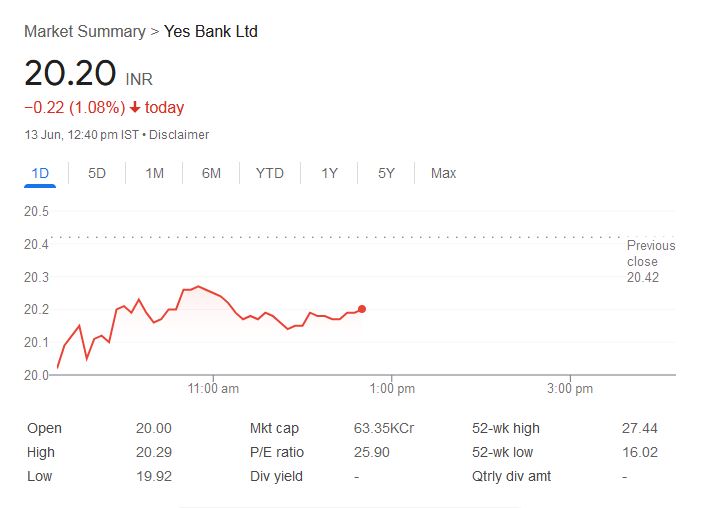Click the 11:00 am axis marker
The image size is (722, 508).
pos(213,389)
